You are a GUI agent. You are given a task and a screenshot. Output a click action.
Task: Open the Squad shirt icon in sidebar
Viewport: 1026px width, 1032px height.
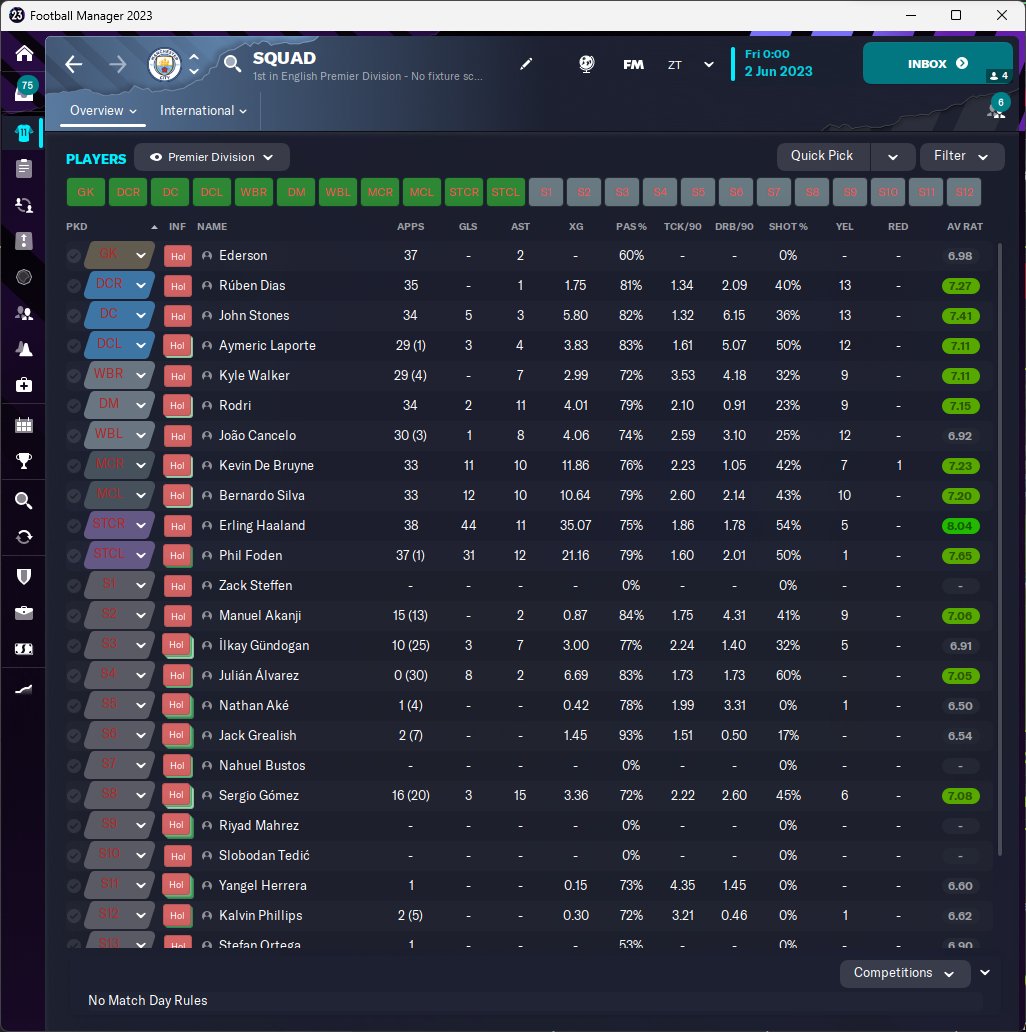[24, 133]
